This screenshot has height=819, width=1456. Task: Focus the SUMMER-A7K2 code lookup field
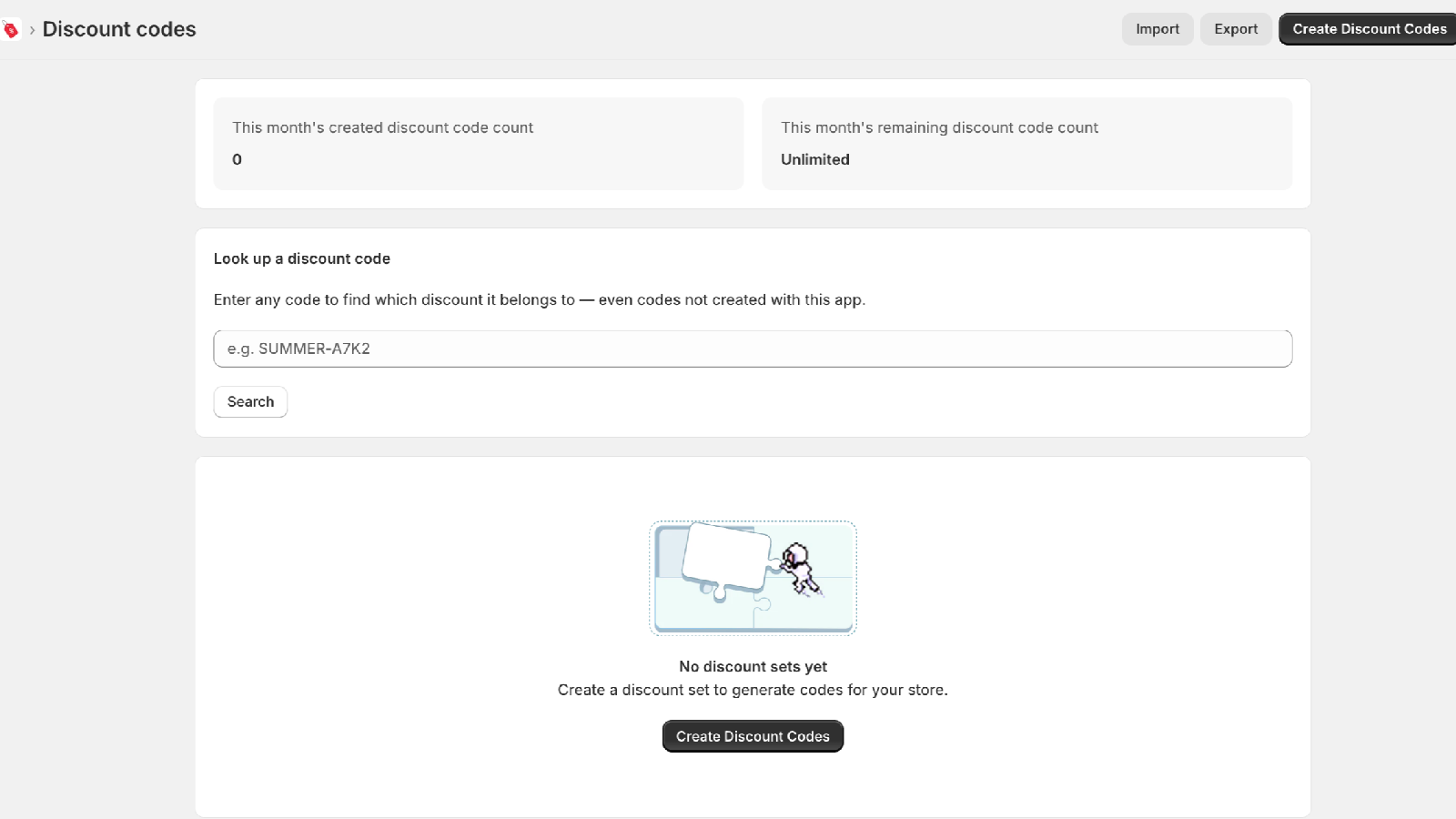(753, 349)
